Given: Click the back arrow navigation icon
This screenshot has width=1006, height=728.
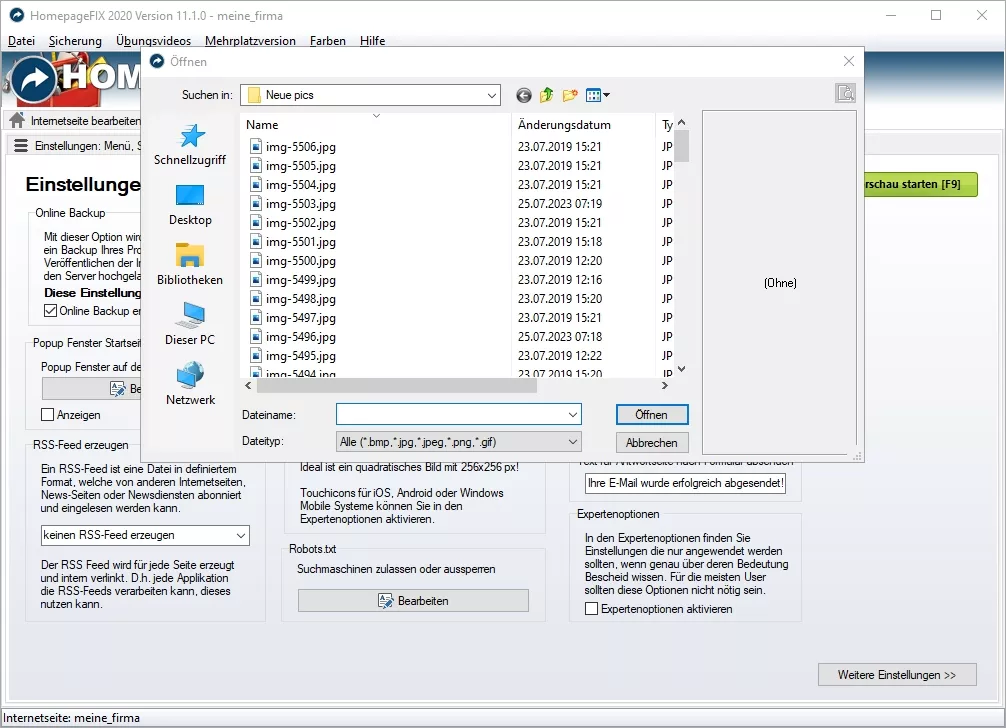Looking at the screenshot, I should pos(523,95).
